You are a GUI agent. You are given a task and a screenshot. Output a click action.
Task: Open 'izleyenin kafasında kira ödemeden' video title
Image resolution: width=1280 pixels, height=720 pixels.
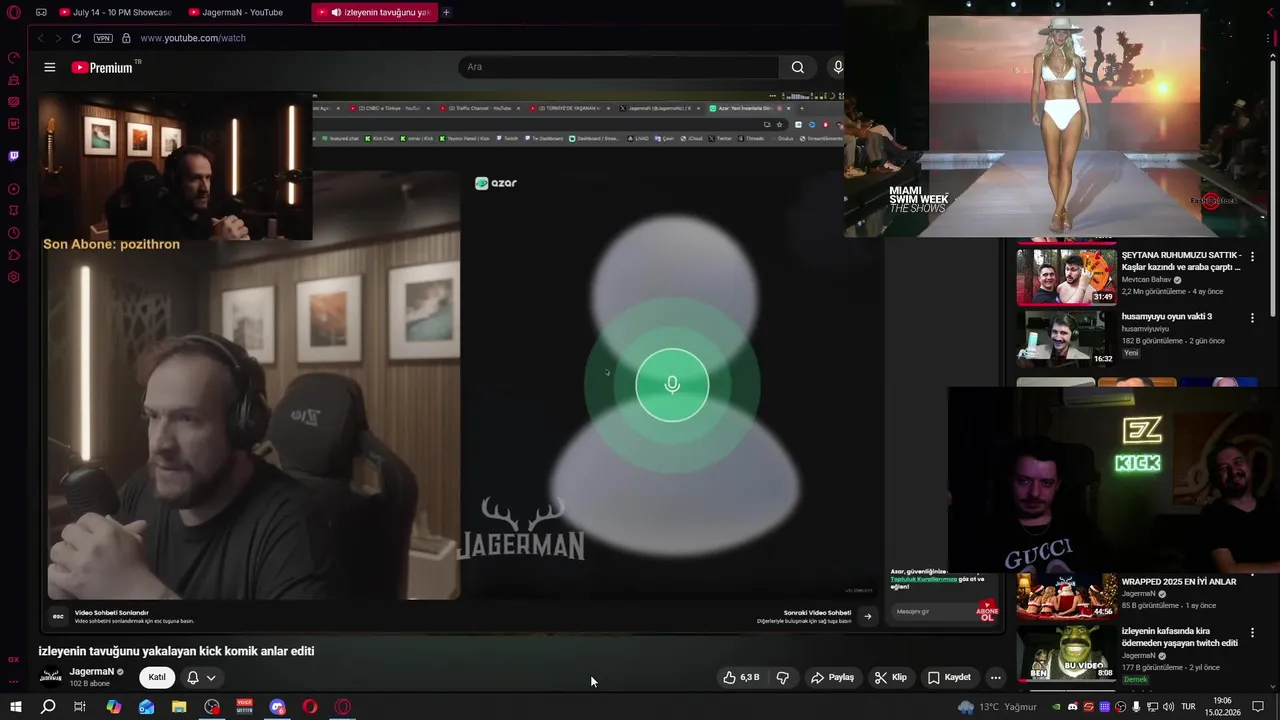click(x=1180, y=637)
